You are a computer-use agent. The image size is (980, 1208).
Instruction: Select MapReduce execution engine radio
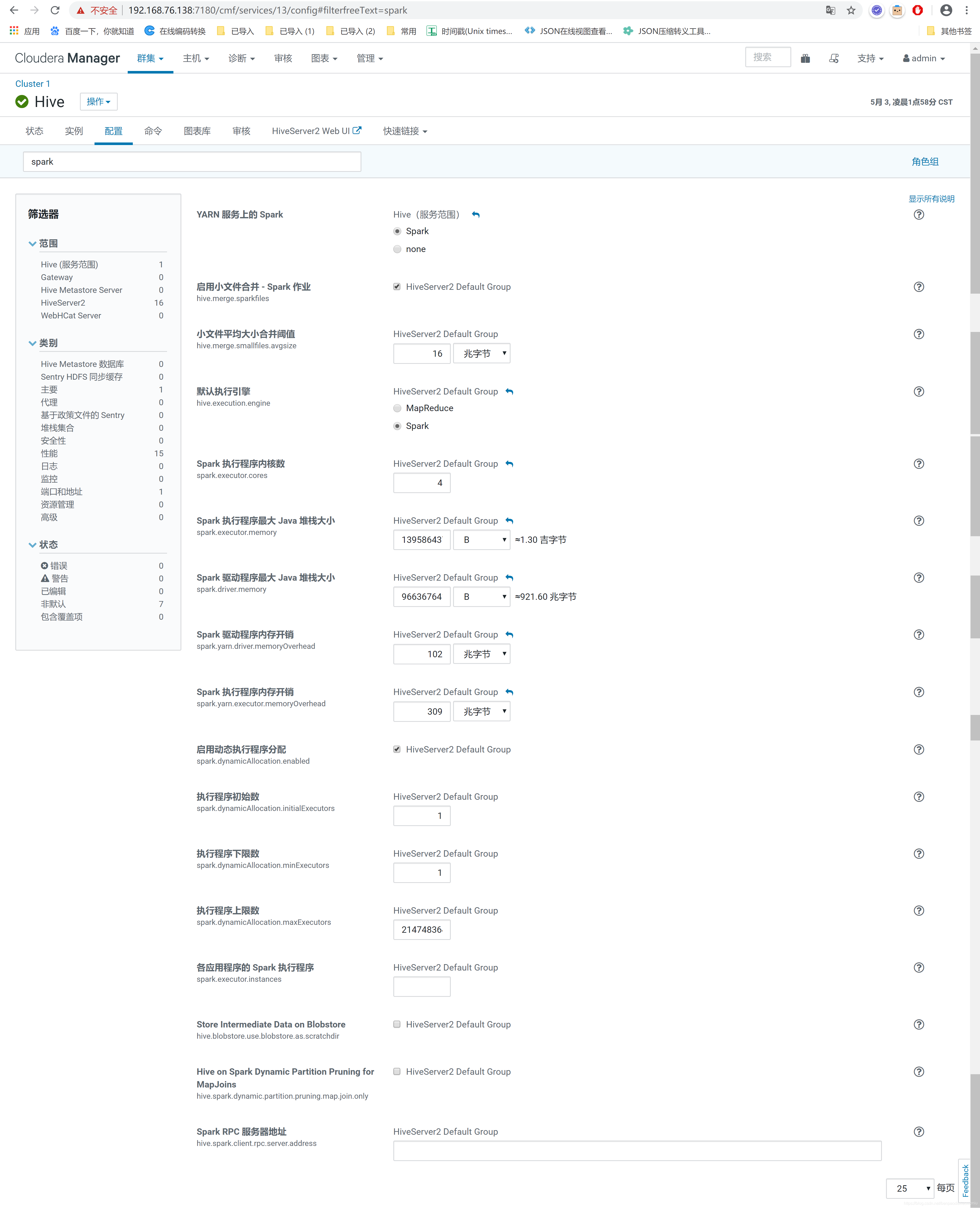coord(397,408)
